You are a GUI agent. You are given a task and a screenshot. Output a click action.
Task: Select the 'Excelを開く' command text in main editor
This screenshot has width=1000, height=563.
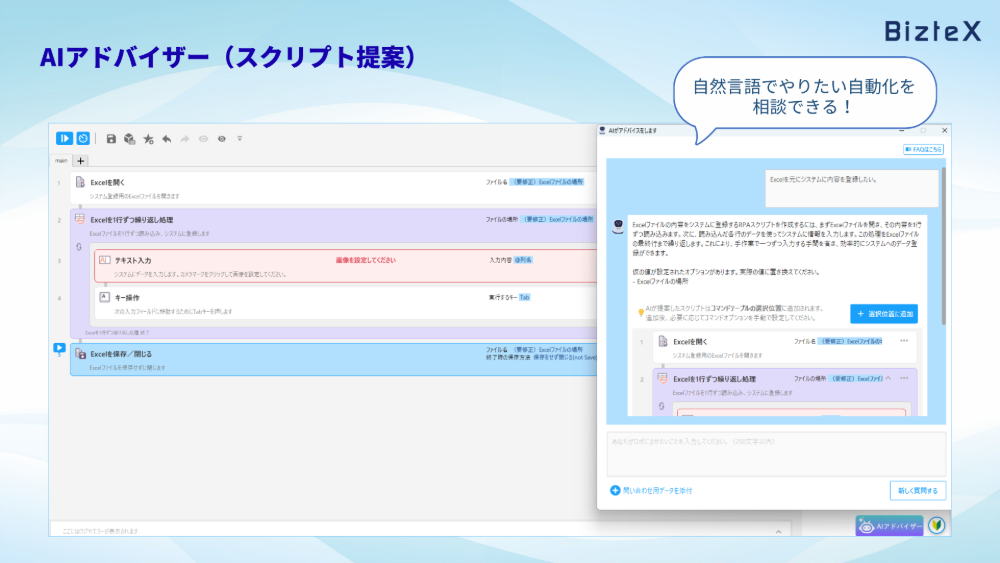coord(108,182)
